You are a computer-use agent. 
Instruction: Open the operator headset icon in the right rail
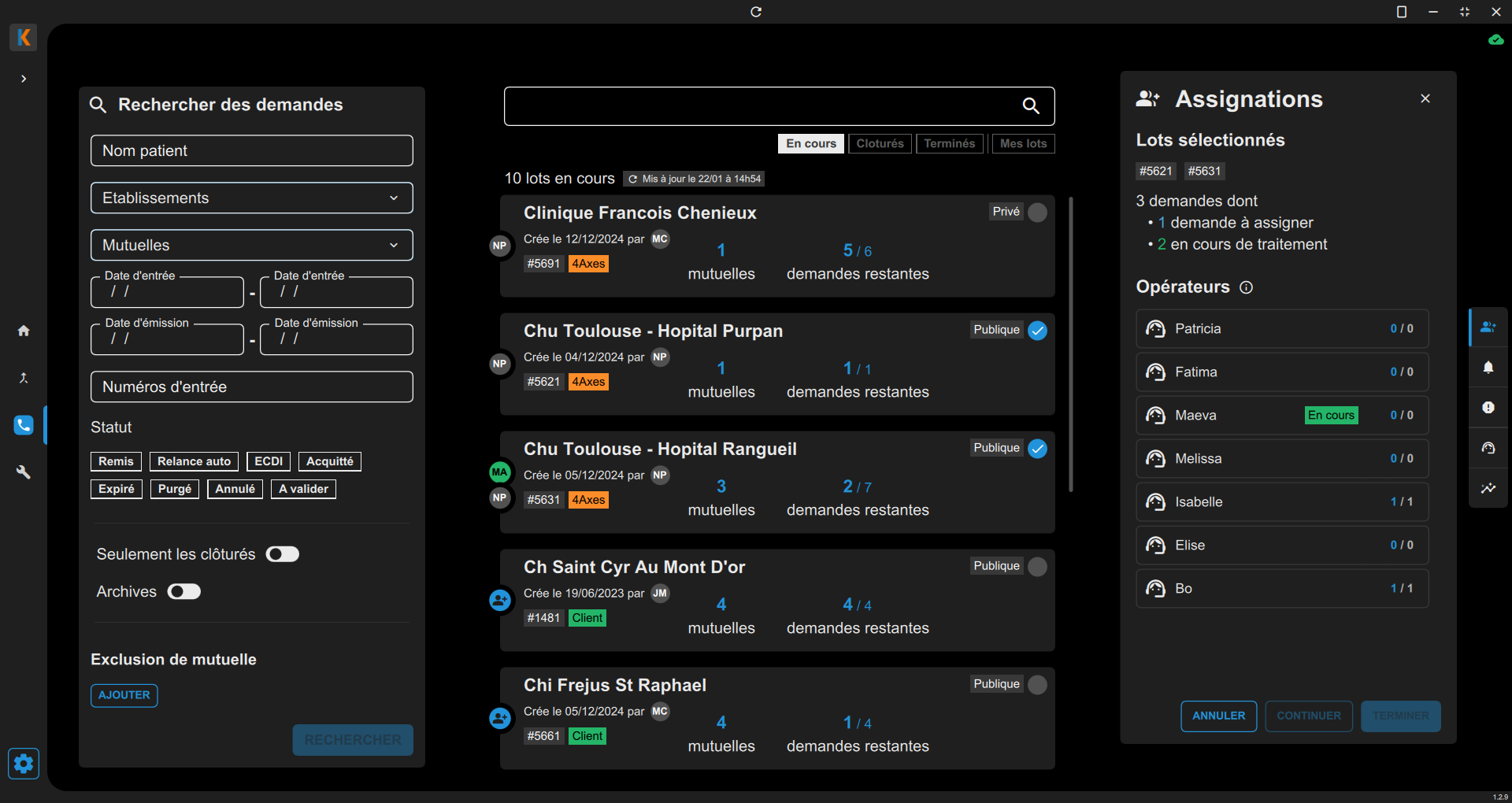tap(1488, 448)
